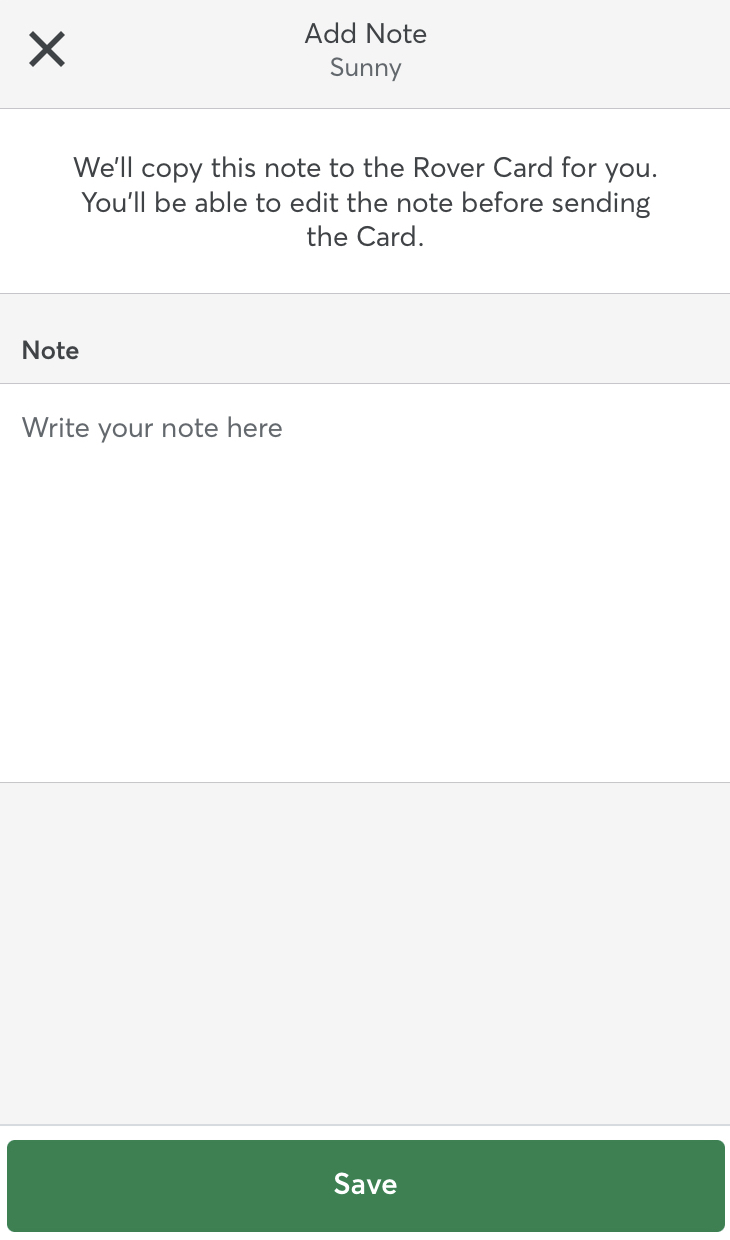Click the words "Rover Card" in description

482,166
